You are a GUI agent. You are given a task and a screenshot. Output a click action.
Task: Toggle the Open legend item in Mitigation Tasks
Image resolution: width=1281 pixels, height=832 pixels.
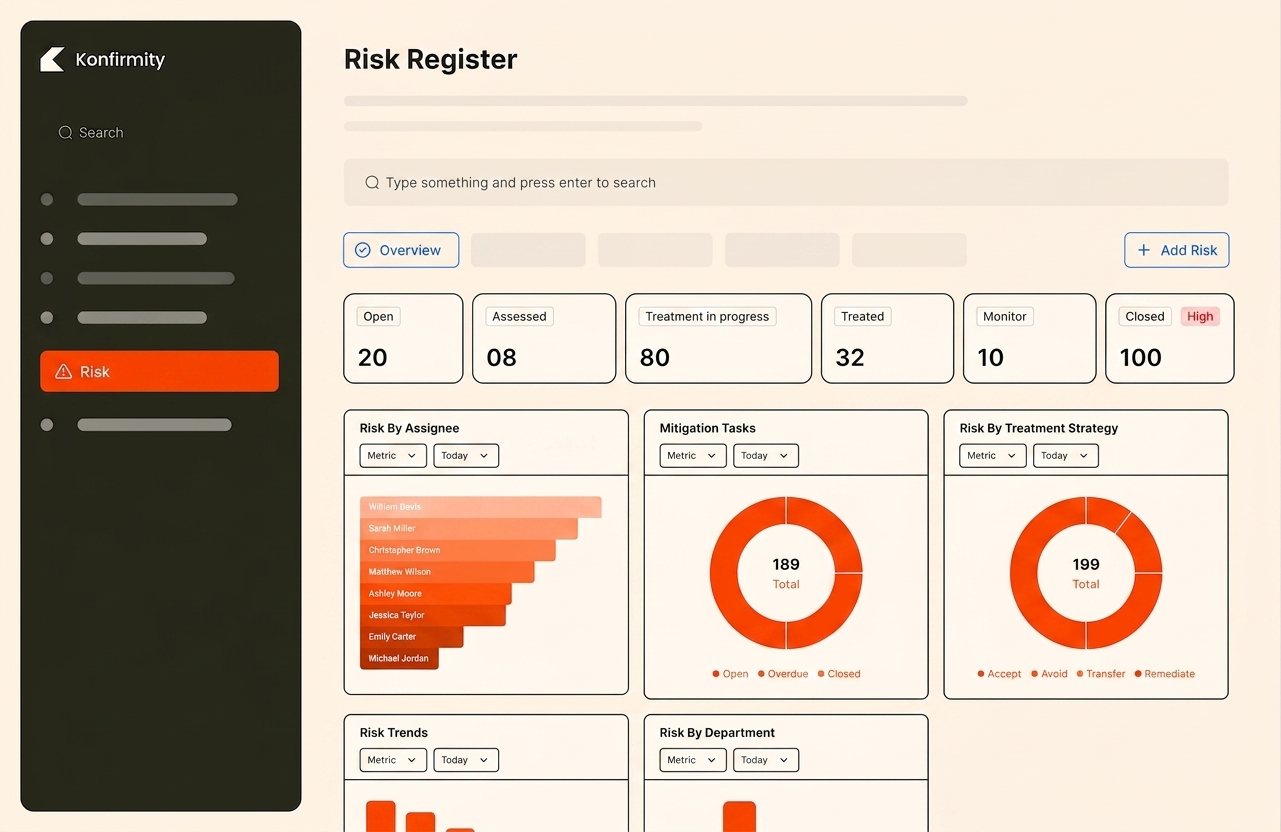pyautogui.click(x=730, y=674)
